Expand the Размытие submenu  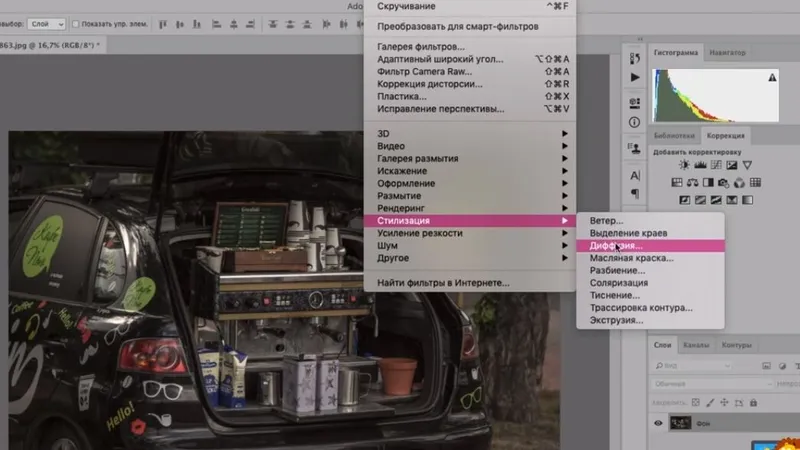pos(398,196)
